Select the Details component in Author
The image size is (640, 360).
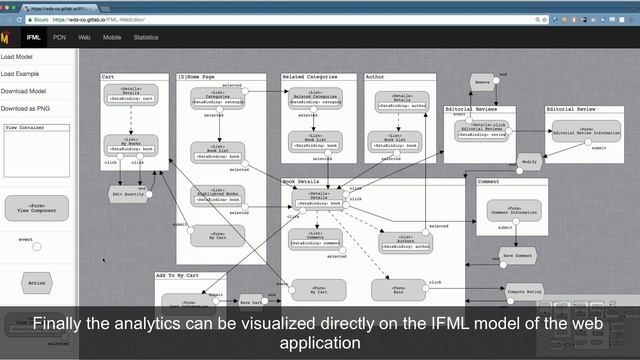coord(402,102)
